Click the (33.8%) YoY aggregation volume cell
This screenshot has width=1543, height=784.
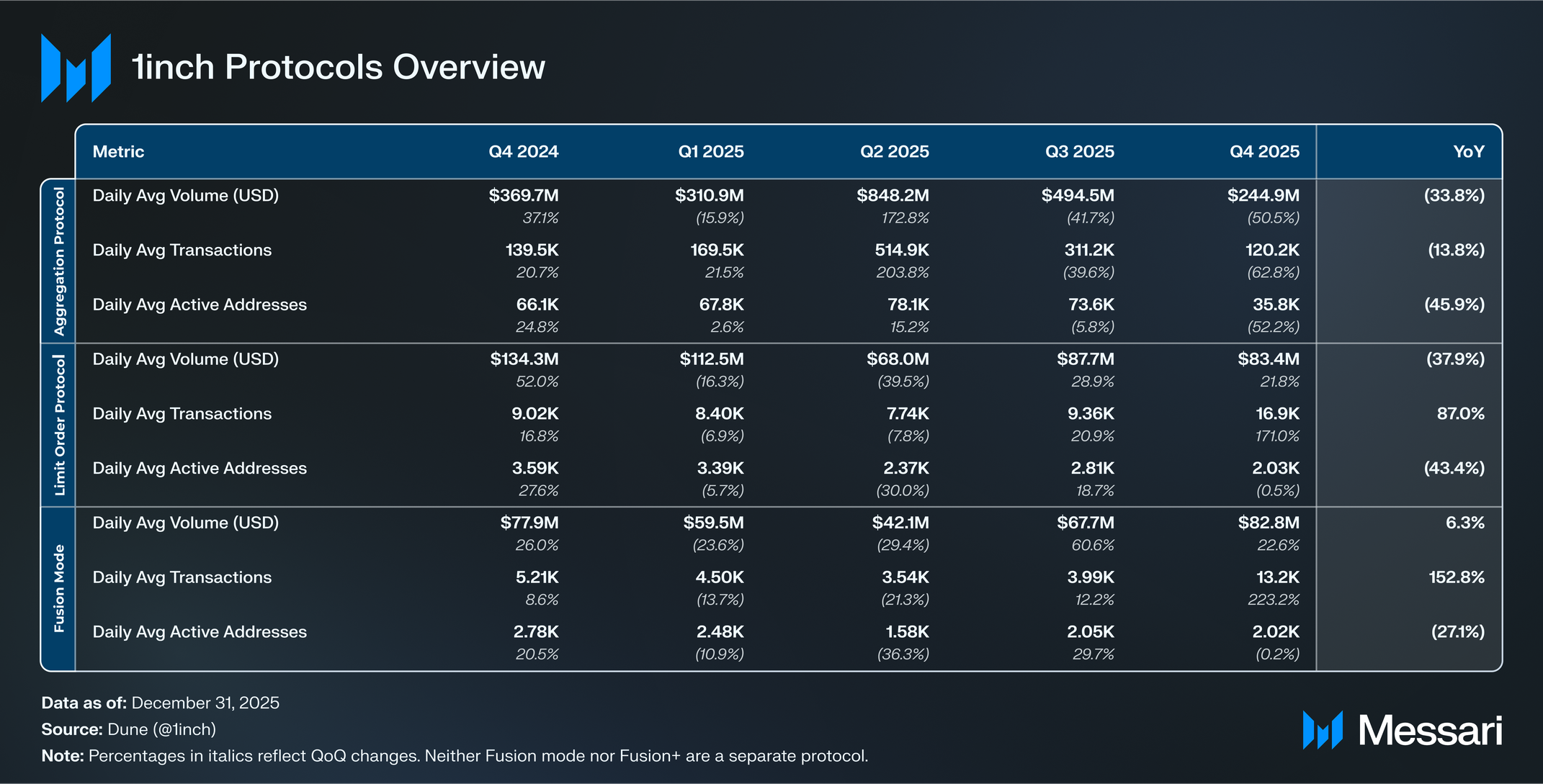1454,196
